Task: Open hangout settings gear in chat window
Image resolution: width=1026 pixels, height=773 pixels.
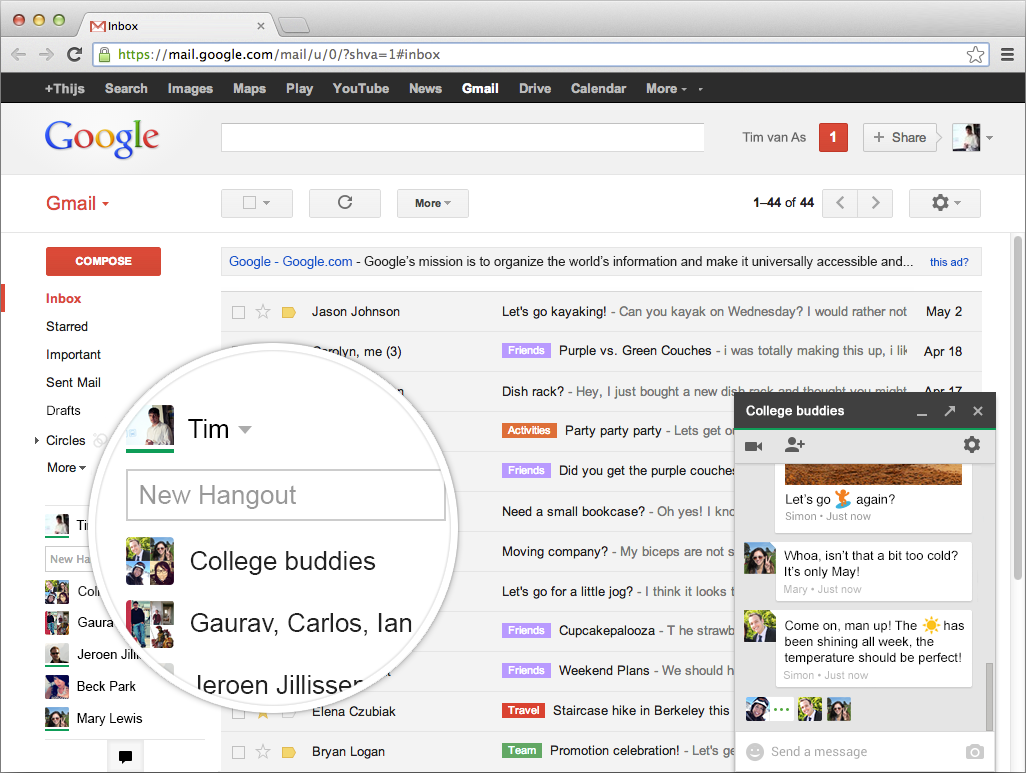Action: 971,445
